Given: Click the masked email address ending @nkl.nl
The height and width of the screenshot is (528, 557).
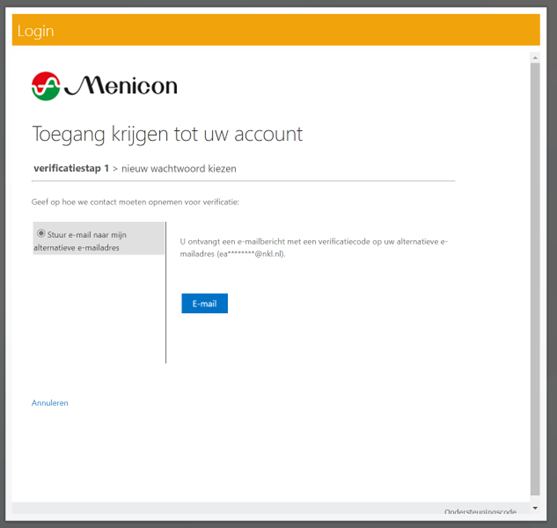Looking at the screenshot, I should [x=251, y=254].
